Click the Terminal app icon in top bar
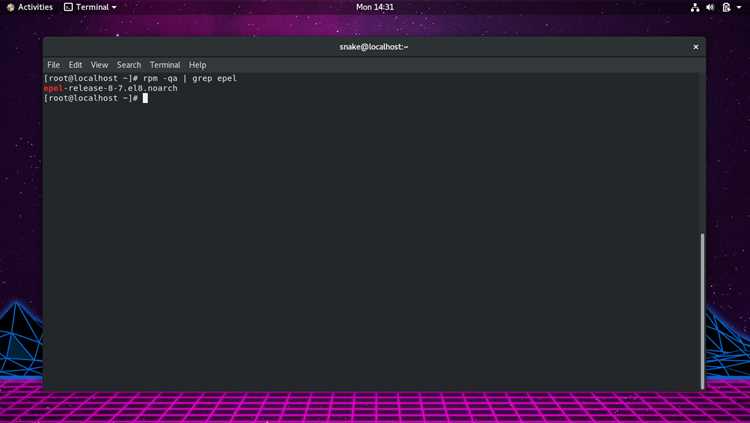 (68, 7)
